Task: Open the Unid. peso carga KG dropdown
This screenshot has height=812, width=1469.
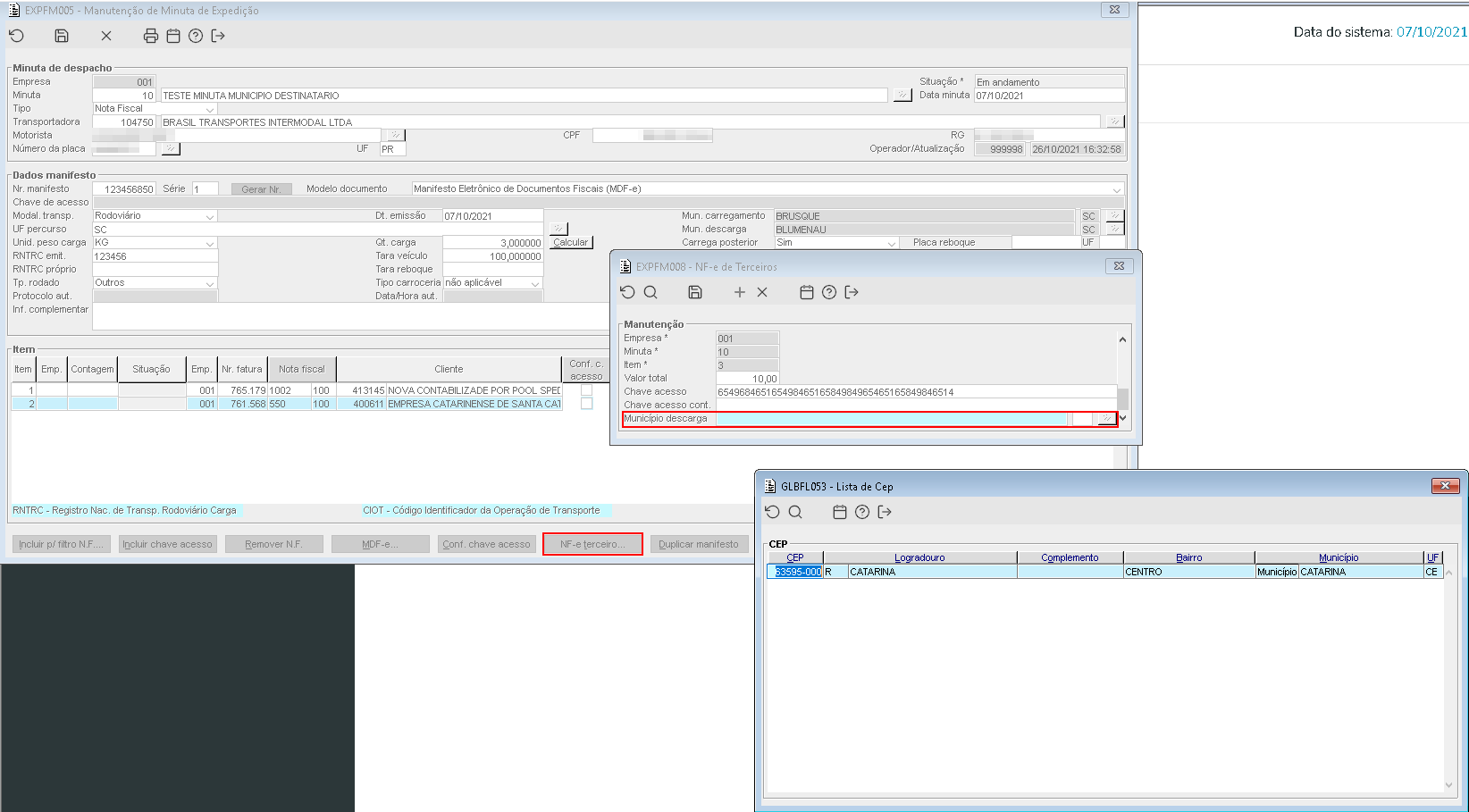Action: [210, 243]
